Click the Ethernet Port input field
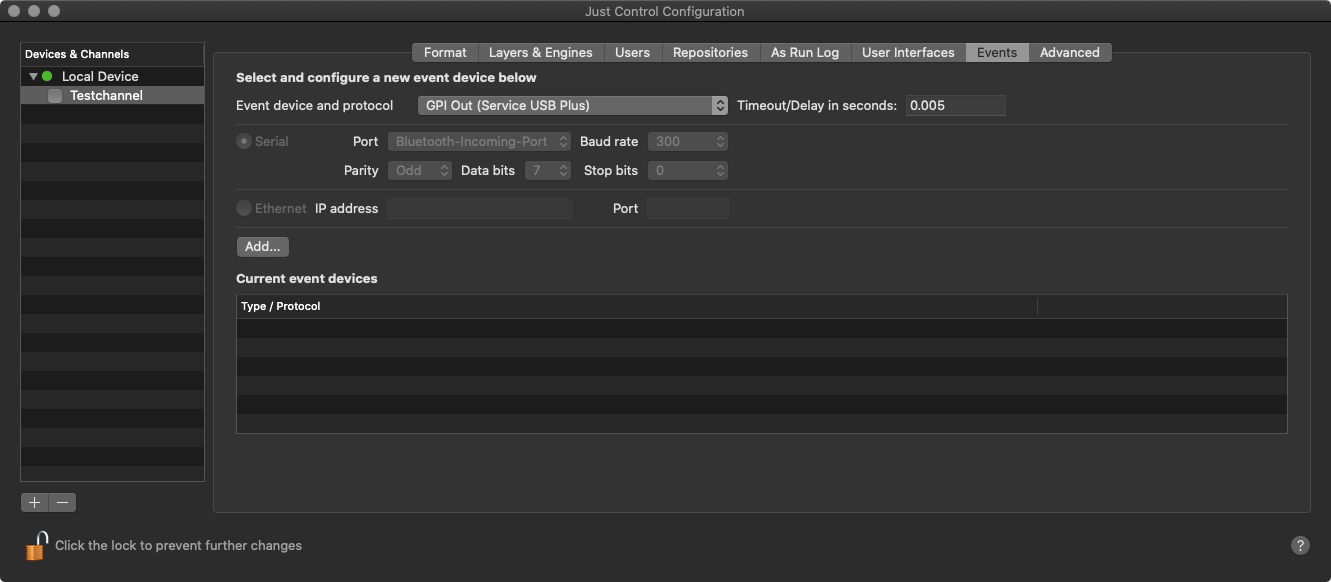Viewport: 1331px width, 582px height. [x=688, y=208]
